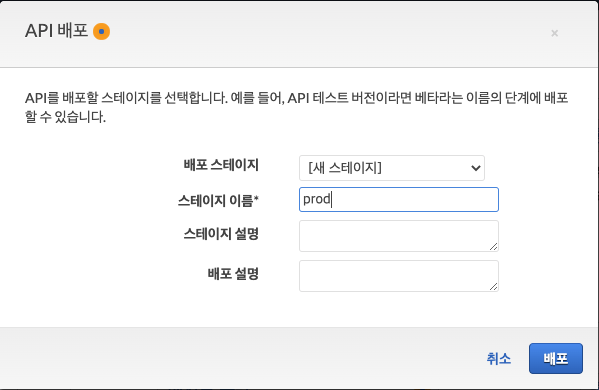
Task: Click into the 배포 설명 text area
Action: pyautogui.click(x=398, y=276)
